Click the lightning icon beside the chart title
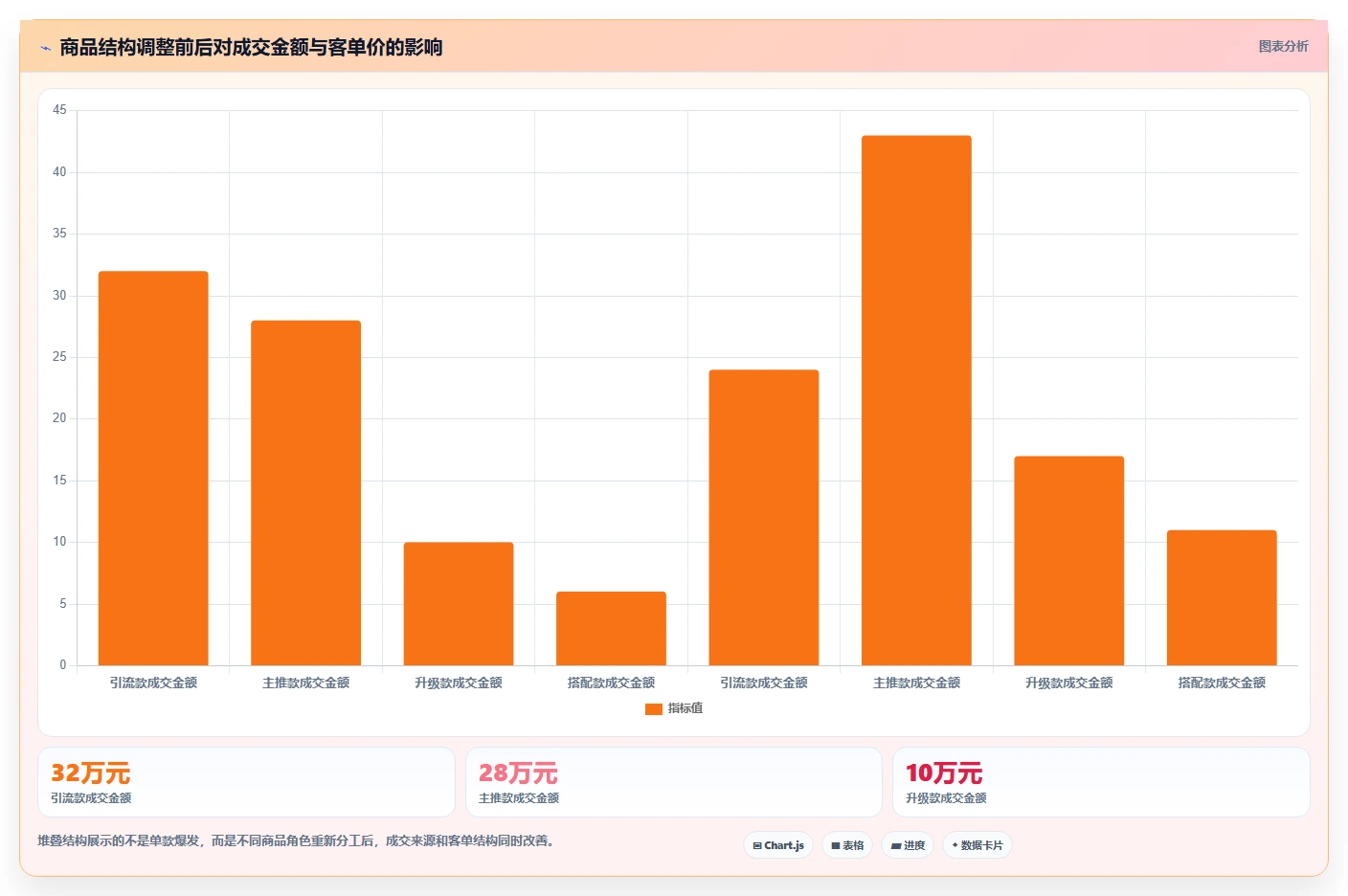The height and width of the screenshot is (896, 1348). [x=45, y=48]
